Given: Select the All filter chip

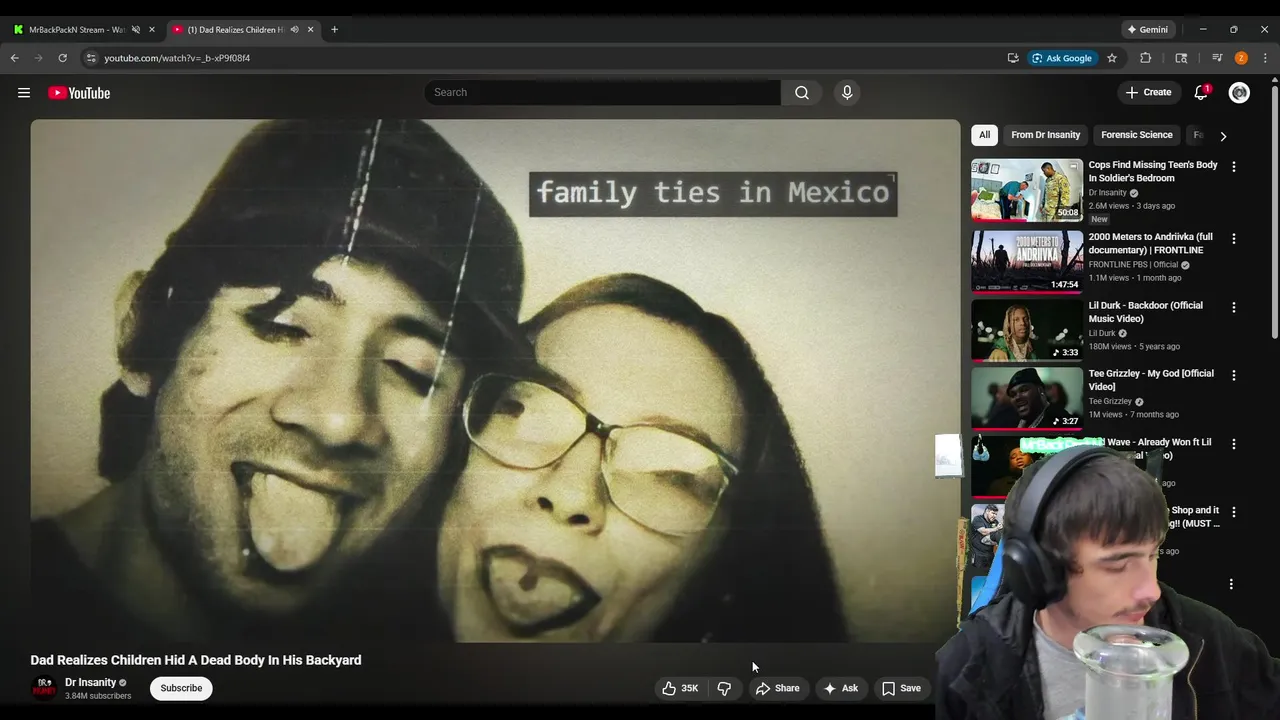Looking at the screenshot, I should 984,135.
